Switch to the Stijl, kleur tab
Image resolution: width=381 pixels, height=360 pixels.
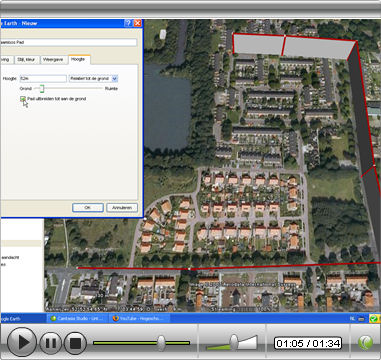[27, 60]
